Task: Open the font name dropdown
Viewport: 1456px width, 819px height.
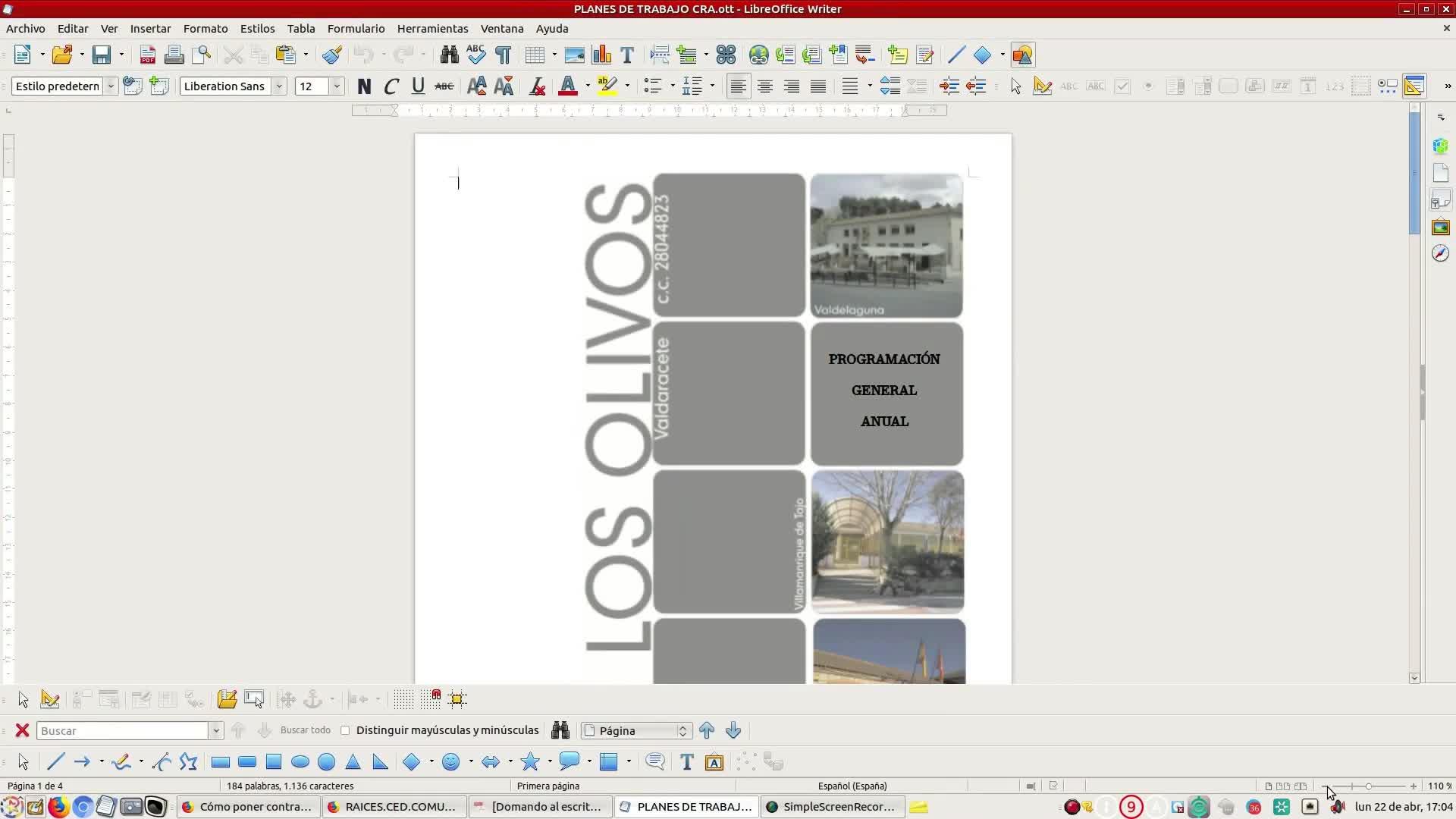Action: pos(279,86)
